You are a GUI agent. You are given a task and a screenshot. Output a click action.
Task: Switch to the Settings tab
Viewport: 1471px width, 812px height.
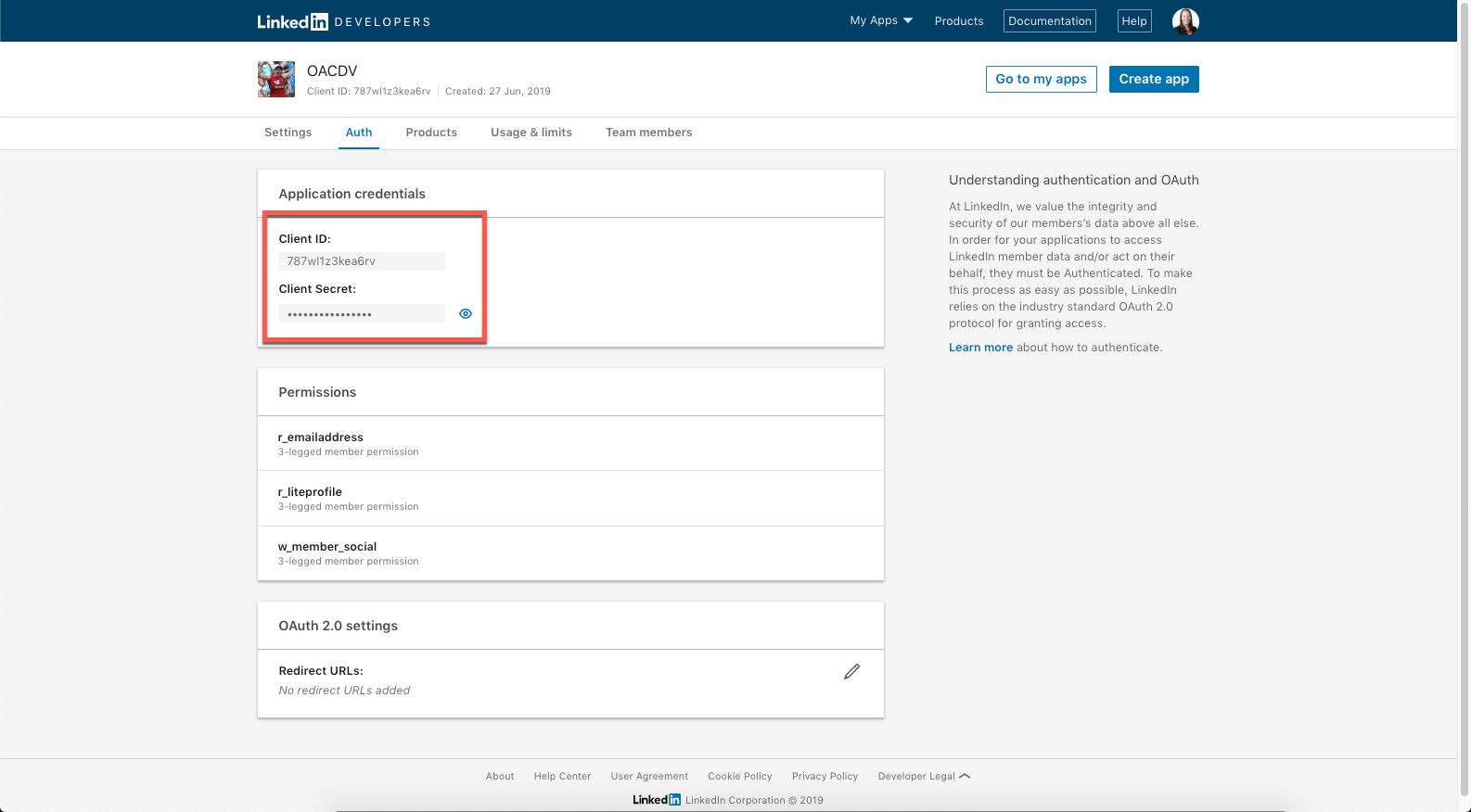click(288, 133)
